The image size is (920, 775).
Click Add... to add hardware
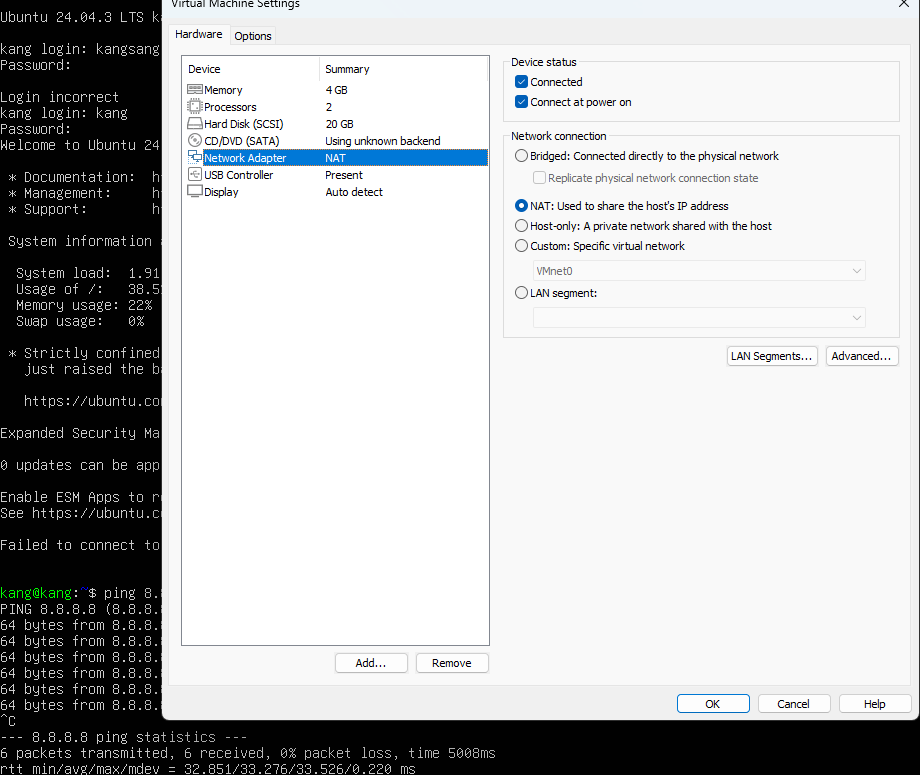[x=371, y=663]
